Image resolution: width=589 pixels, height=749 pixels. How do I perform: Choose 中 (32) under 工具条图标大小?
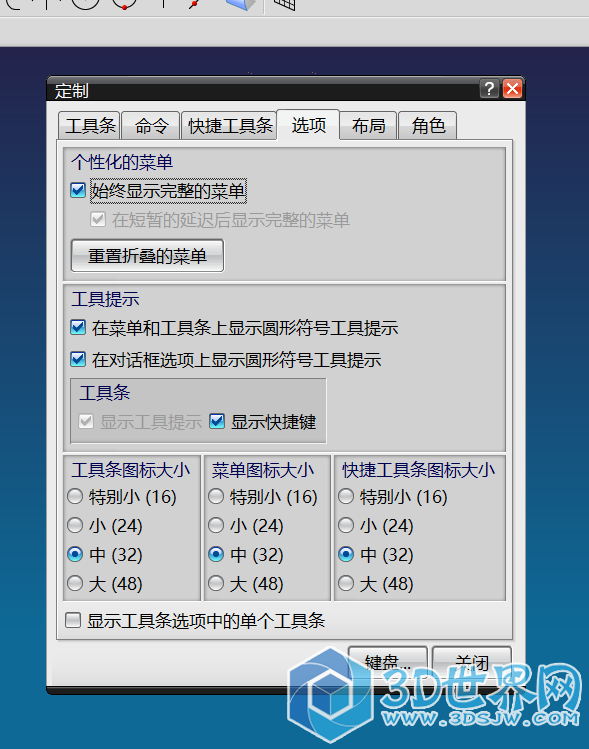pos(75,555)
